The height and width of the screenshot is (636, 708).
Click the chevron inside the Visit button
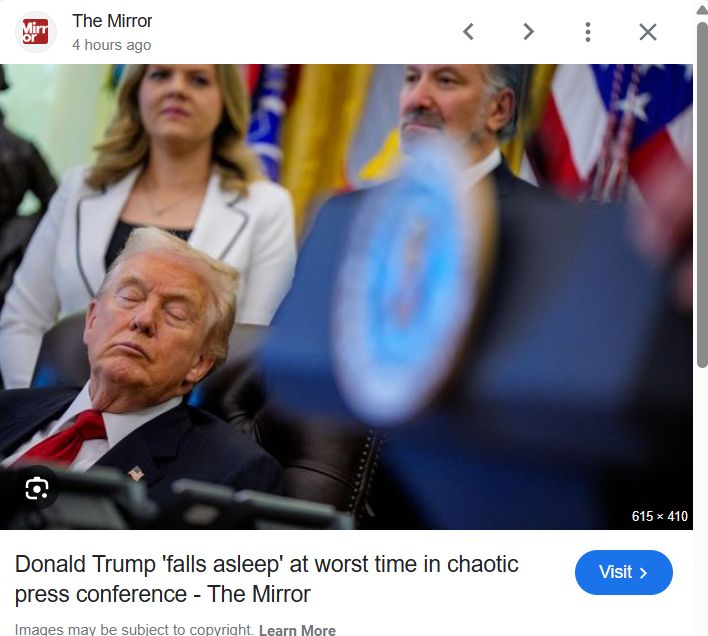(x=643, y=573)
